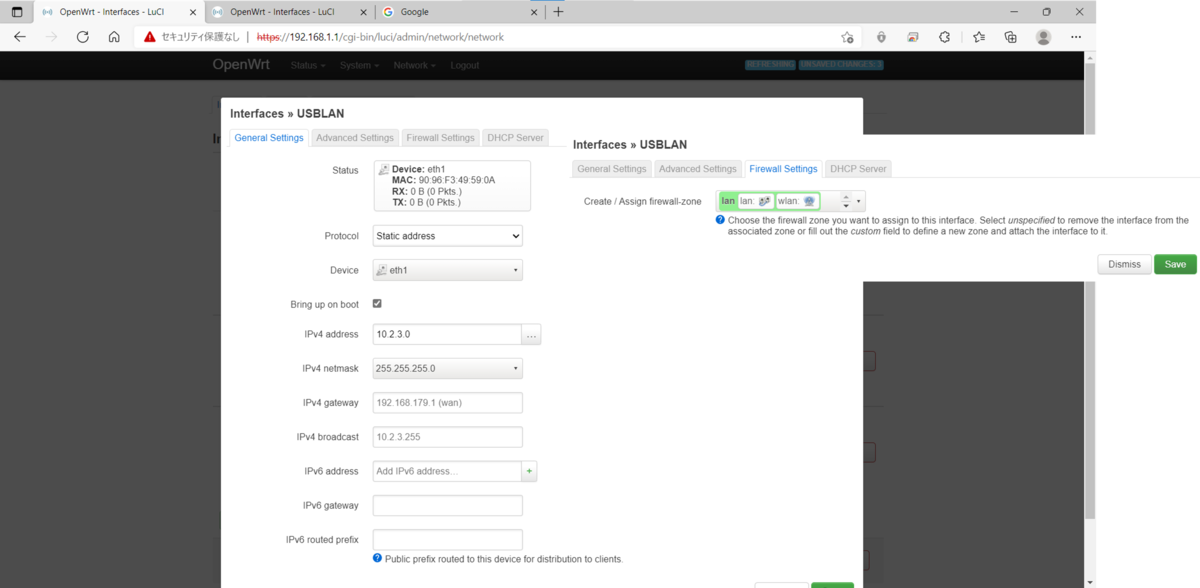Click the IPv6 gateway input field
The height and width of the screenshot is (588, 1200).
[447, 505]
